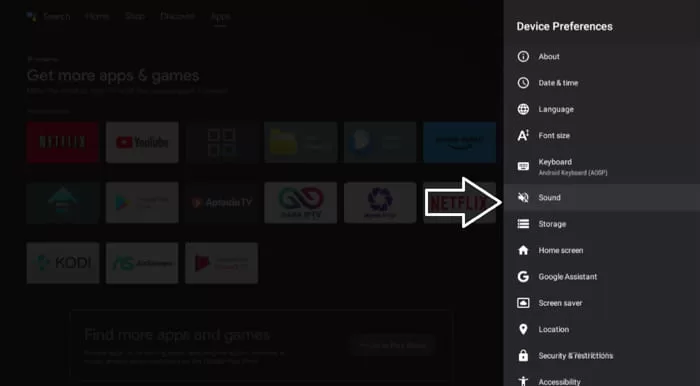Click the Security & restrictions lock icon

pos(523,356)
